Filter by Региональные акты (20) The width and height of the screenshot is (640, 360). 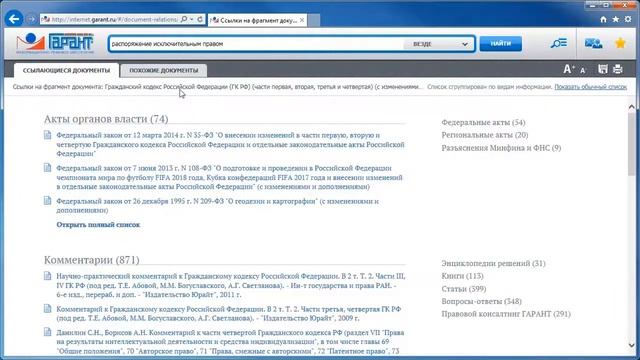[484, 135]
